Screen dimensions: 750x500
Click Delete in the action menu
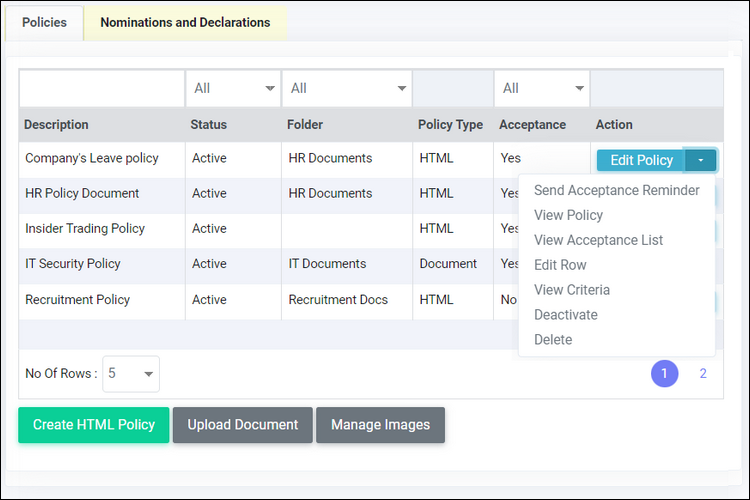click(x=553, y=340)
